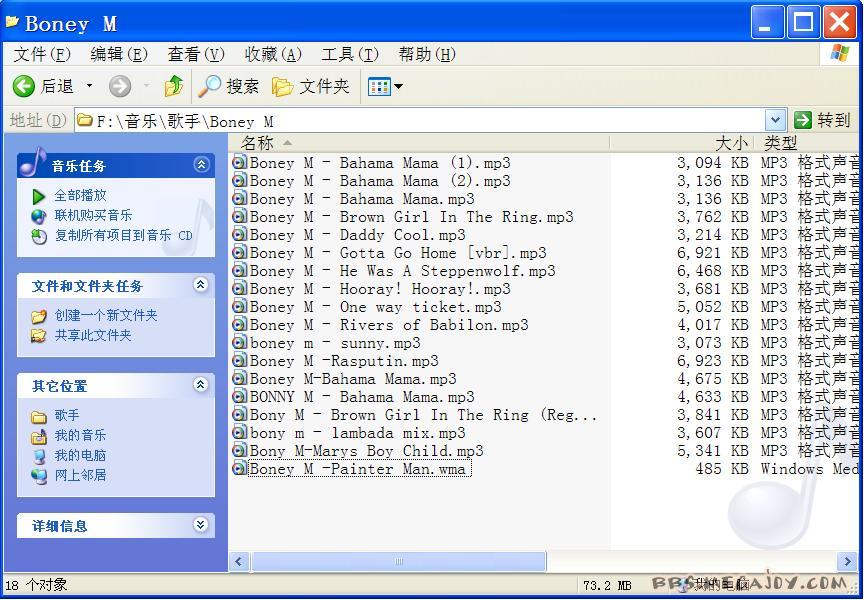The height and width of the screenshot is (600, 864).
Task: Click the My Computer (我的电脑) icon
Action: tap(39, 456)
